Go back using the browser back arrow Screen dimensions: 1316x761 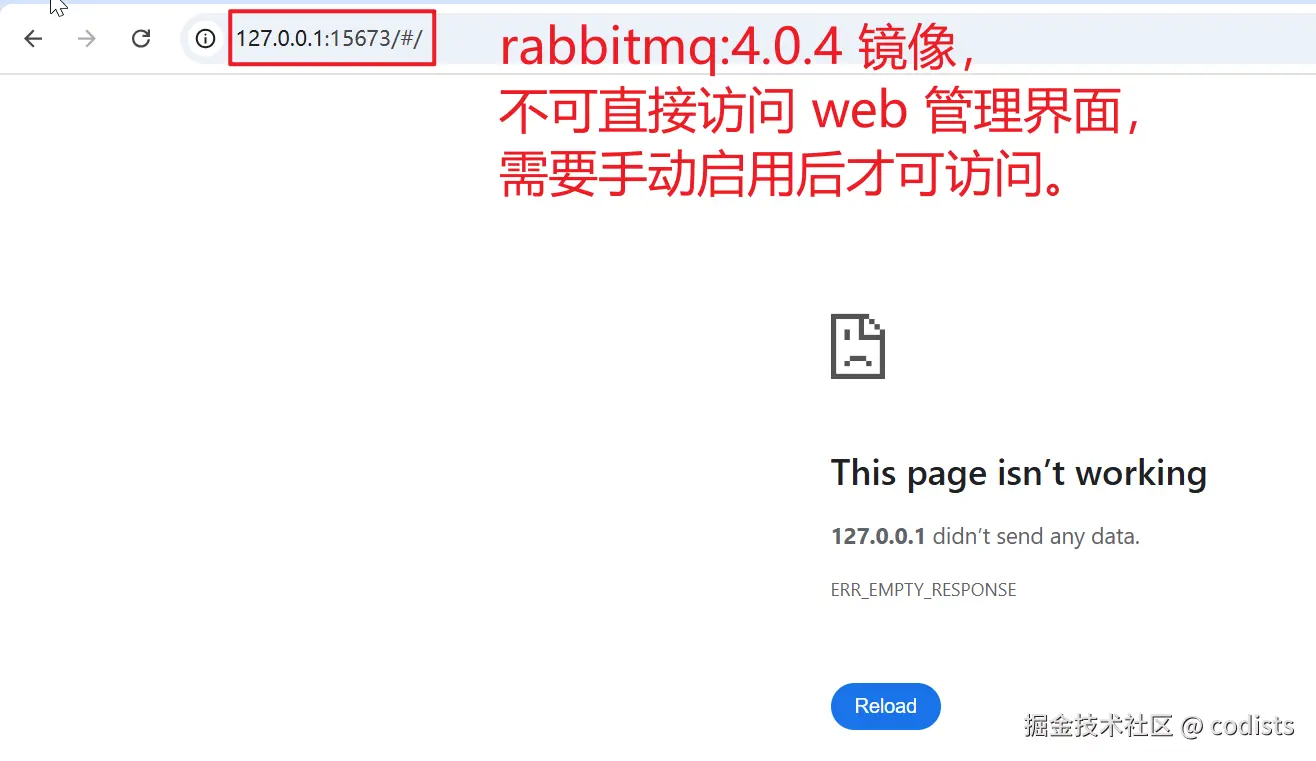point(34,39)
